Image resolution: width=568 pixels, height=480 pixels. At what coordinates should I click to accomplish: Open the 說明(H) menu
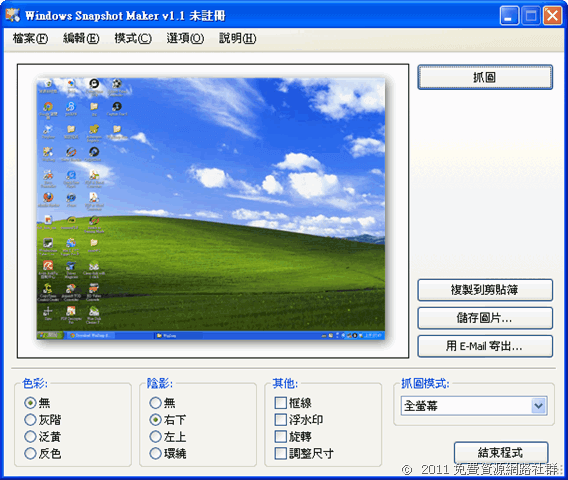(238, 38)
